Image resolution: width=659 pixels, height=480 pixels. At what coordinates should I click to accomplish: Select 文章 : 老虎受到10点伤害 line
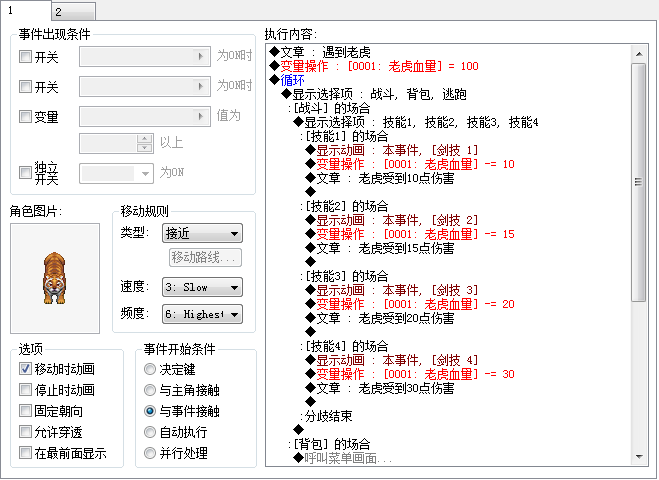click(x=380, y=178)
